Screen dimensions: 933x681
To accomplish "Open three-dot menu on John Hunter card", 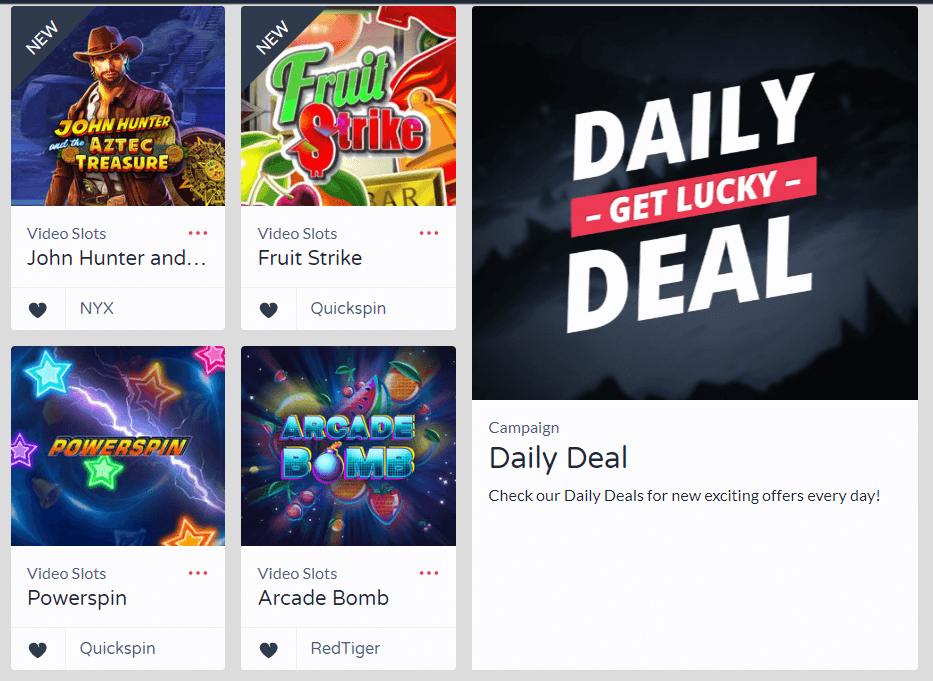I will 198,233.
